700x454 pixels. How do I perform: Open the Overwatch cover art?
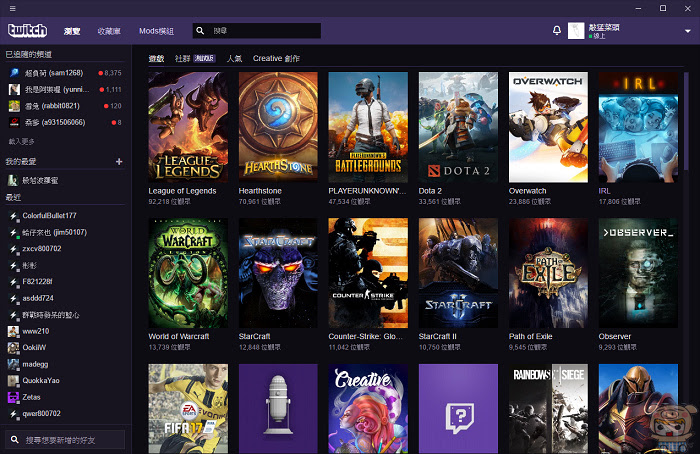[548, 127]
